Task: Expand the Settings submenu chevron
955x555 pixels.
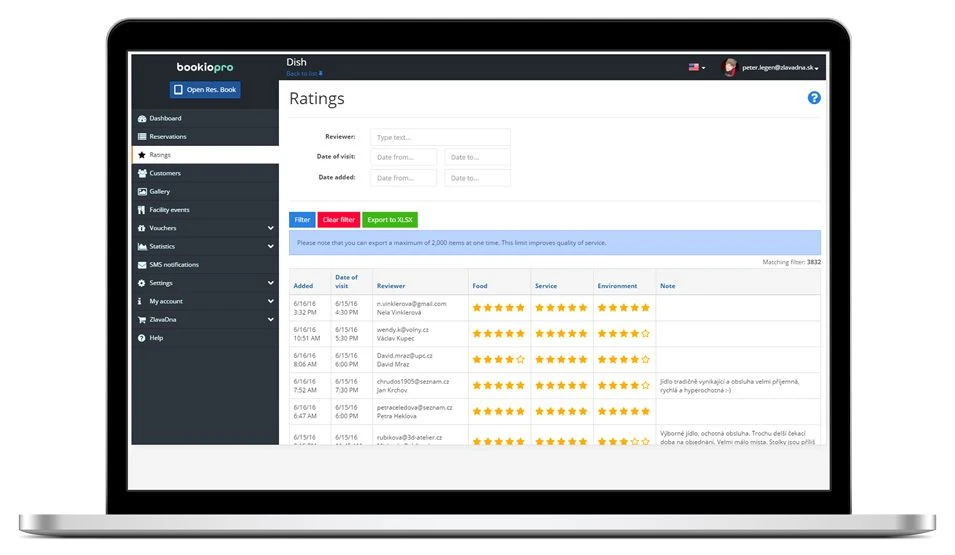Action: click(270, 283)
